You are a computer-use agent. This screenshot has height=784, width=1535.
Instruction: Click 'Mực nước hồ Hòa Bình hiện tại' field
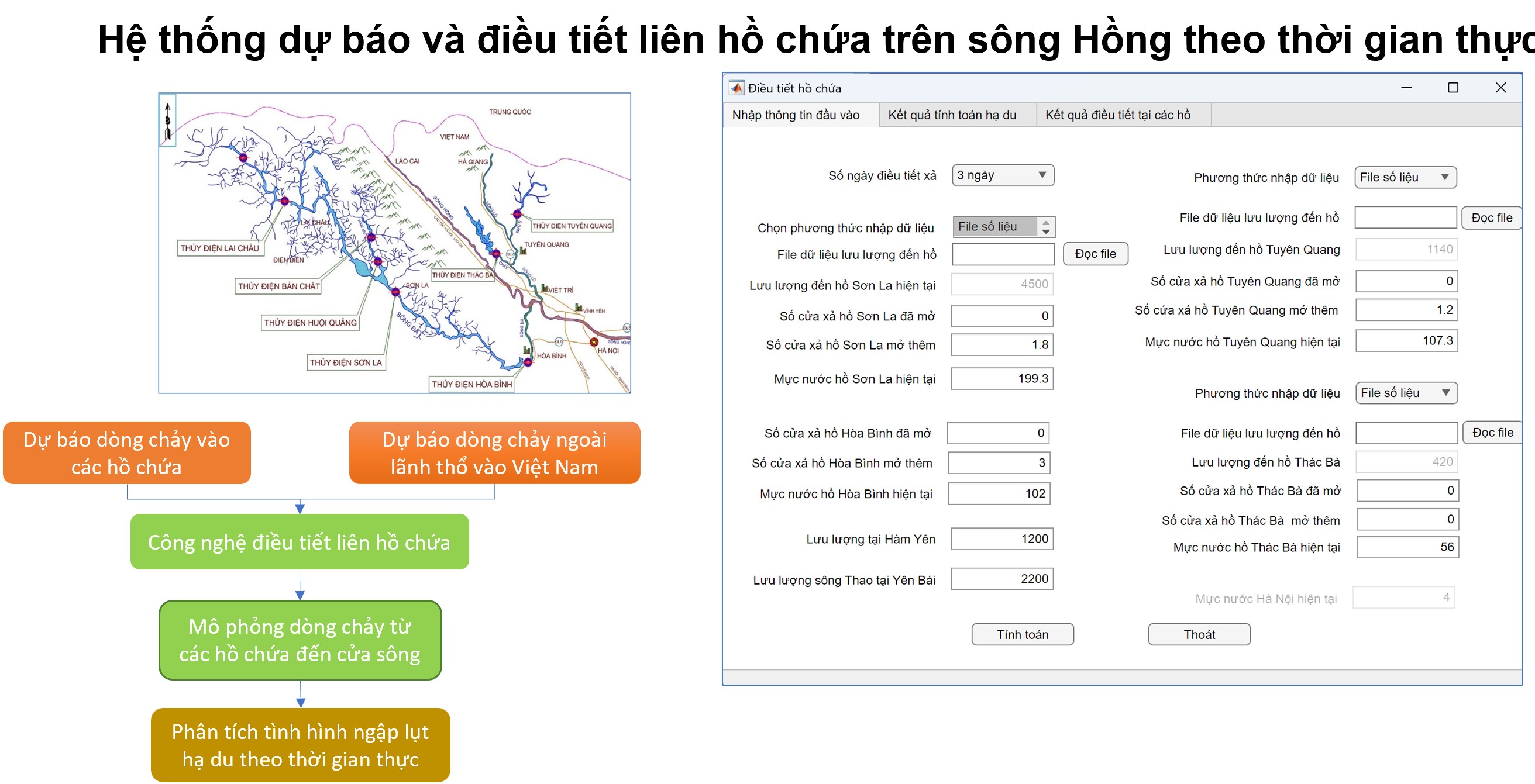tap(999, 494)
